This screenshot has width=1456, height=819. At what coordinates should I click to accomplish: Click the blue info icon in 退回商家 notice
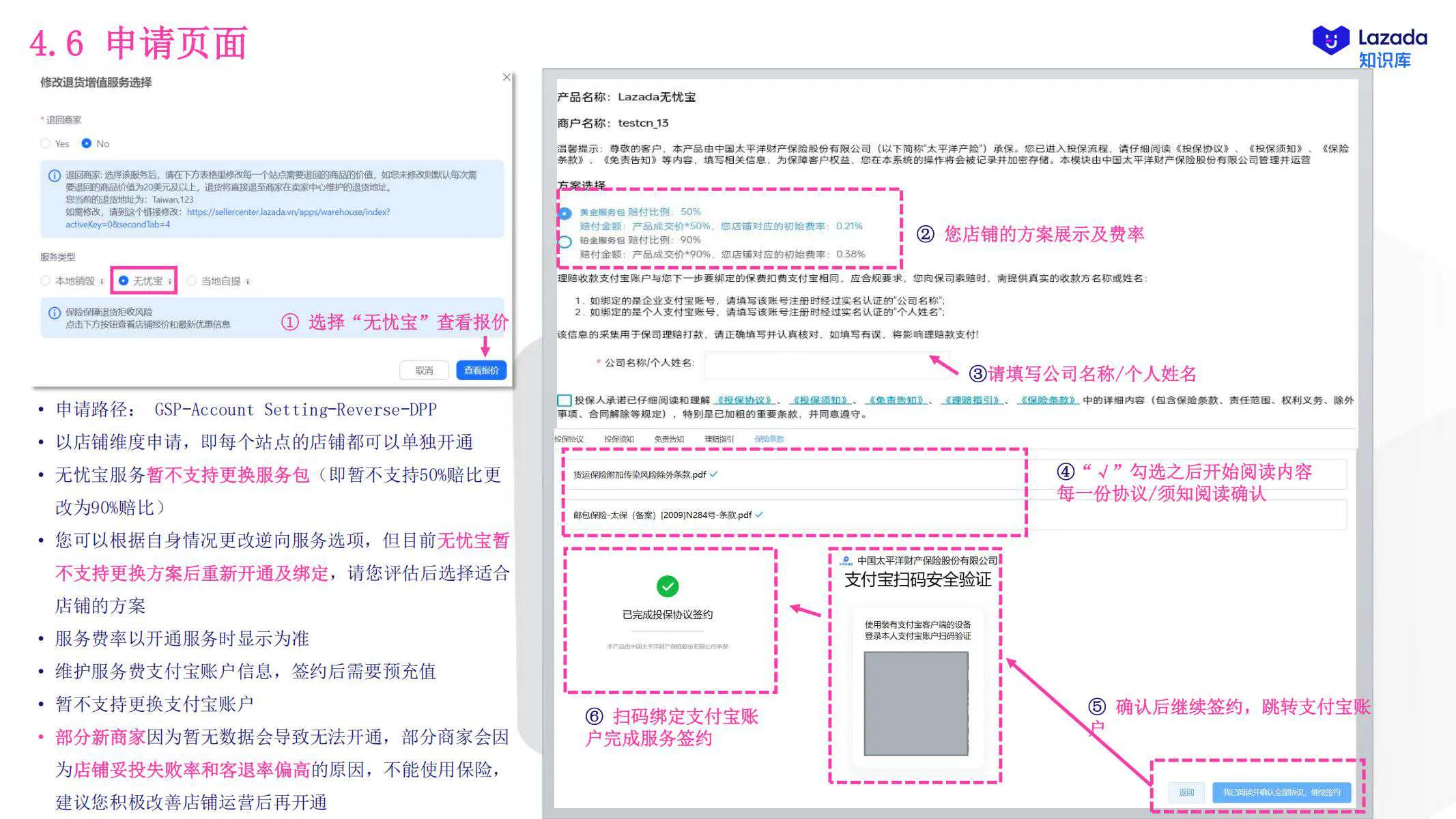[55, 175]
